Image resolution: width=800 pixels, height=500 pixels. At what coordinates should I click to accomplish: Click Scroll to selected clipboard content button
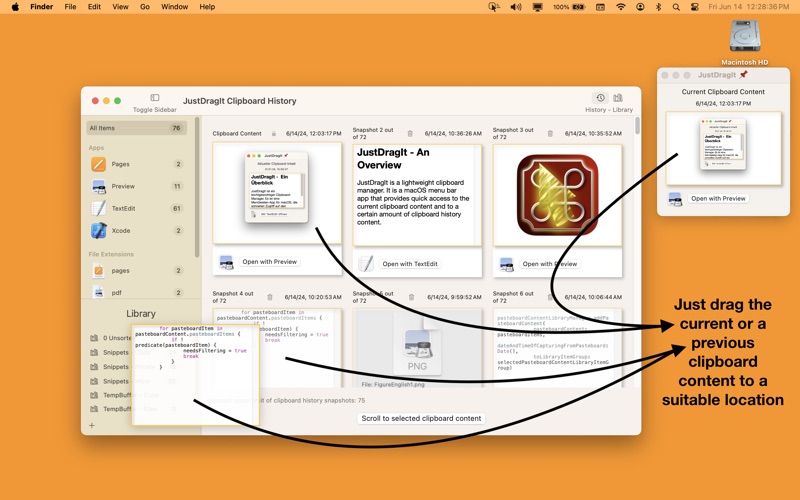[x=421, y=418]
